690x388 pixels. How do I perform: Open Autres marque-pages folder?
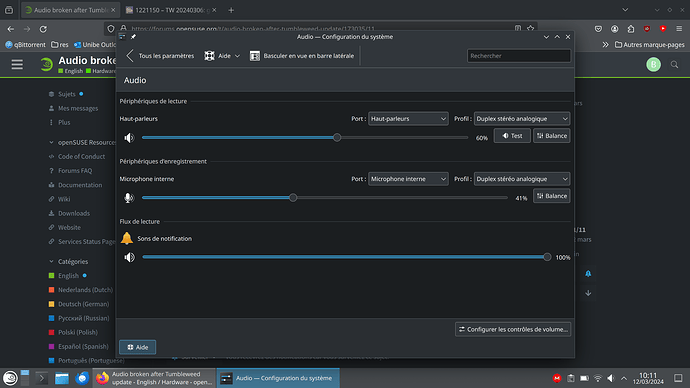pos(650,45)
